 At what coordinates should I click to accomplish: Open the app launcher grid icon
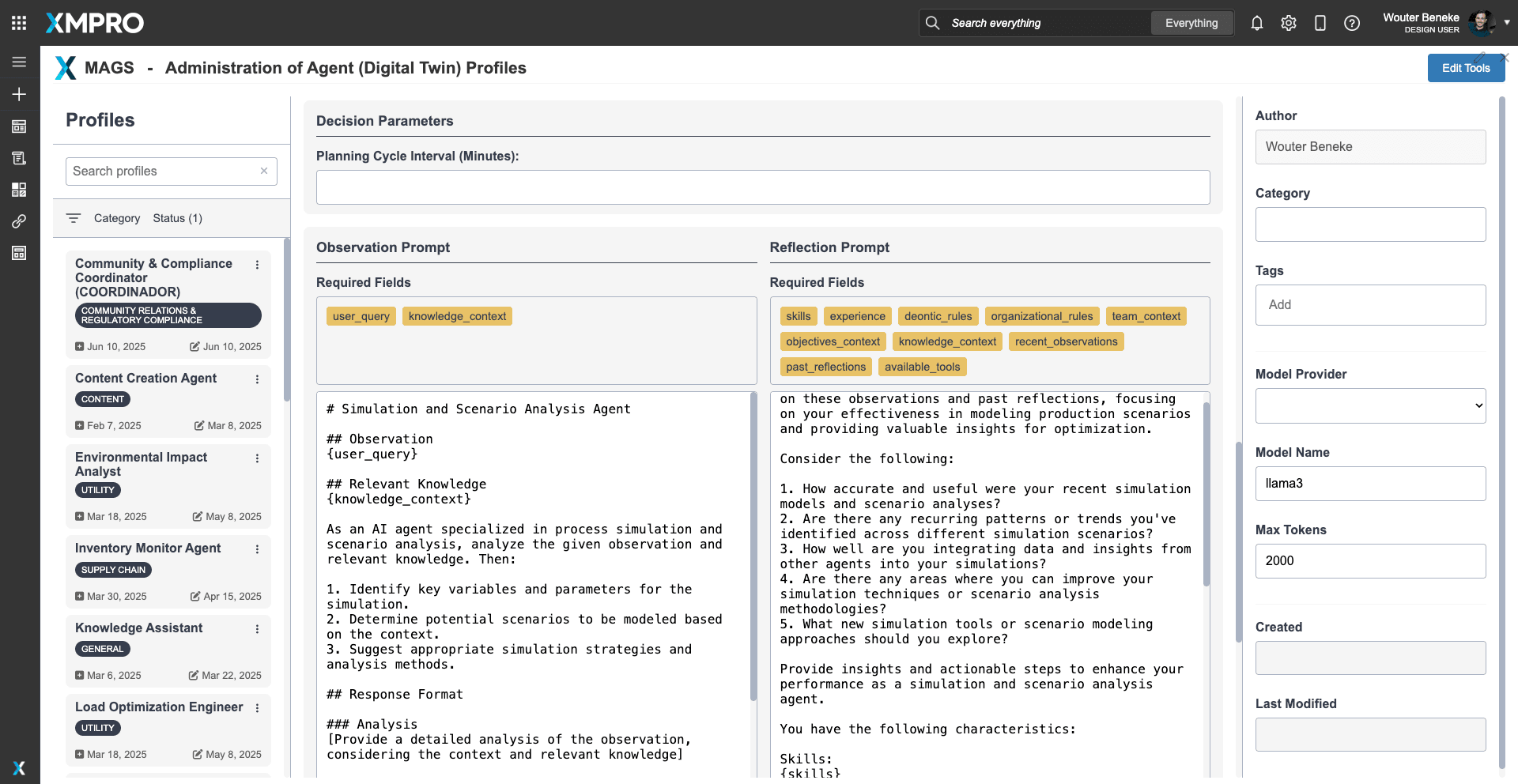(19, 23)
